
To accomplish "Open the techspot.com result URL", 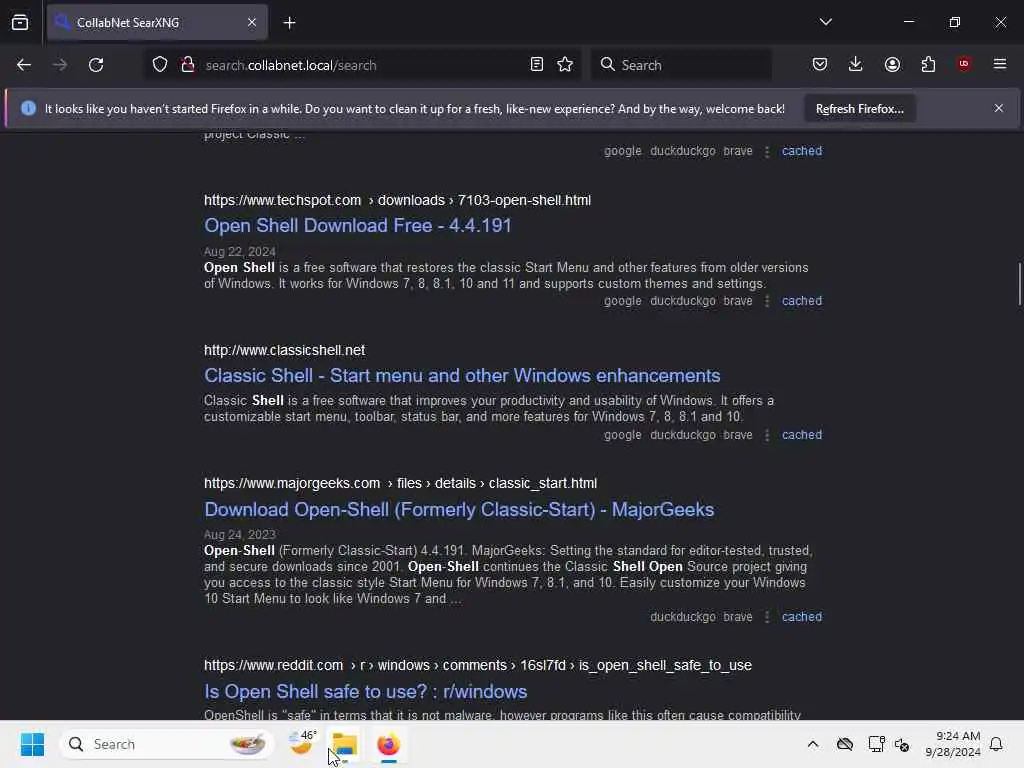I will point(397,200).
